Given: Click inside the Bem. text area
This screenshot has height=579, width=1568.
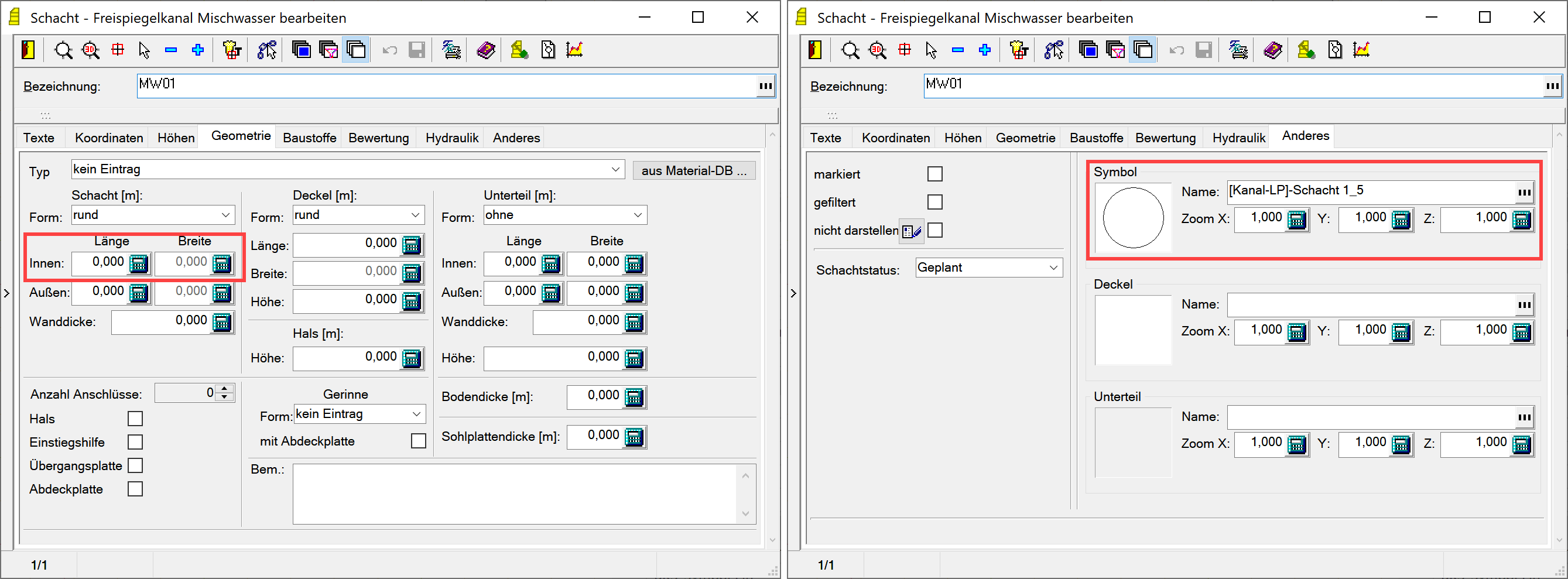Looking at the screenshot, I should 514,493.
